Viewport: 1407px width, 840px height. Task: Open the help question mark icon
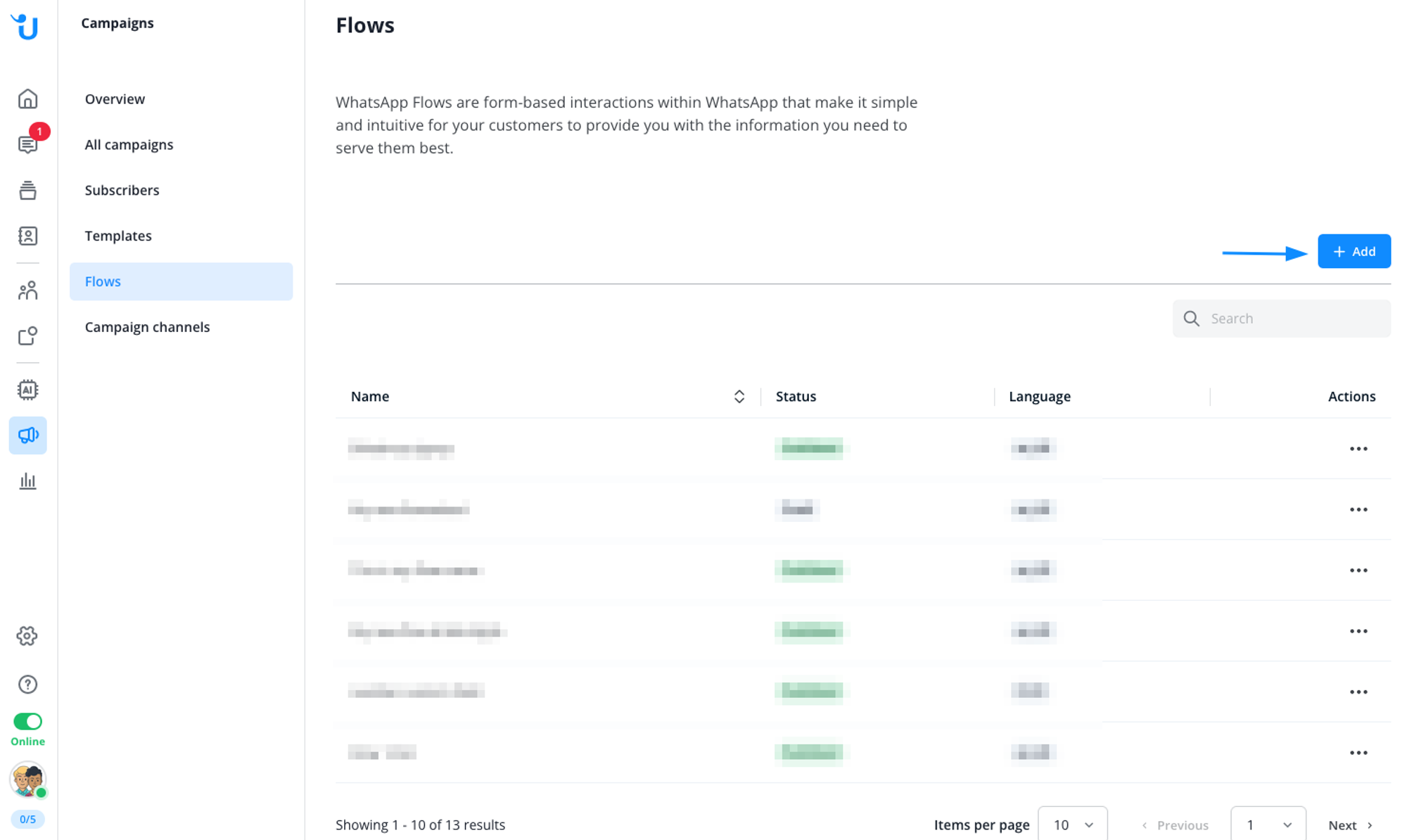(27, 684)
